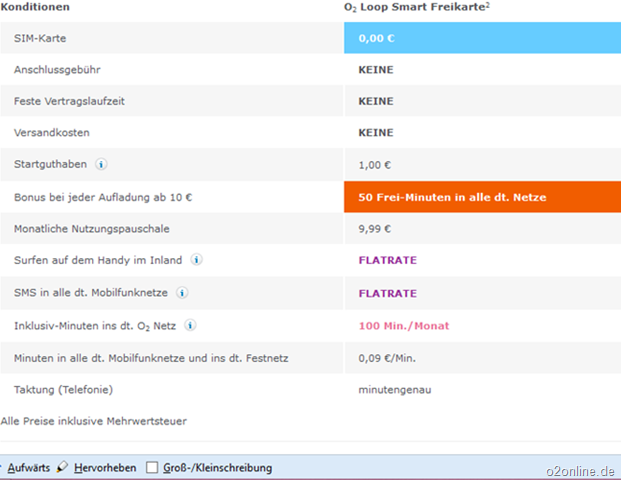621x480 pixels.
Task: Click Monatliche Nutzungspauschale label
Action: pos(91,229)
